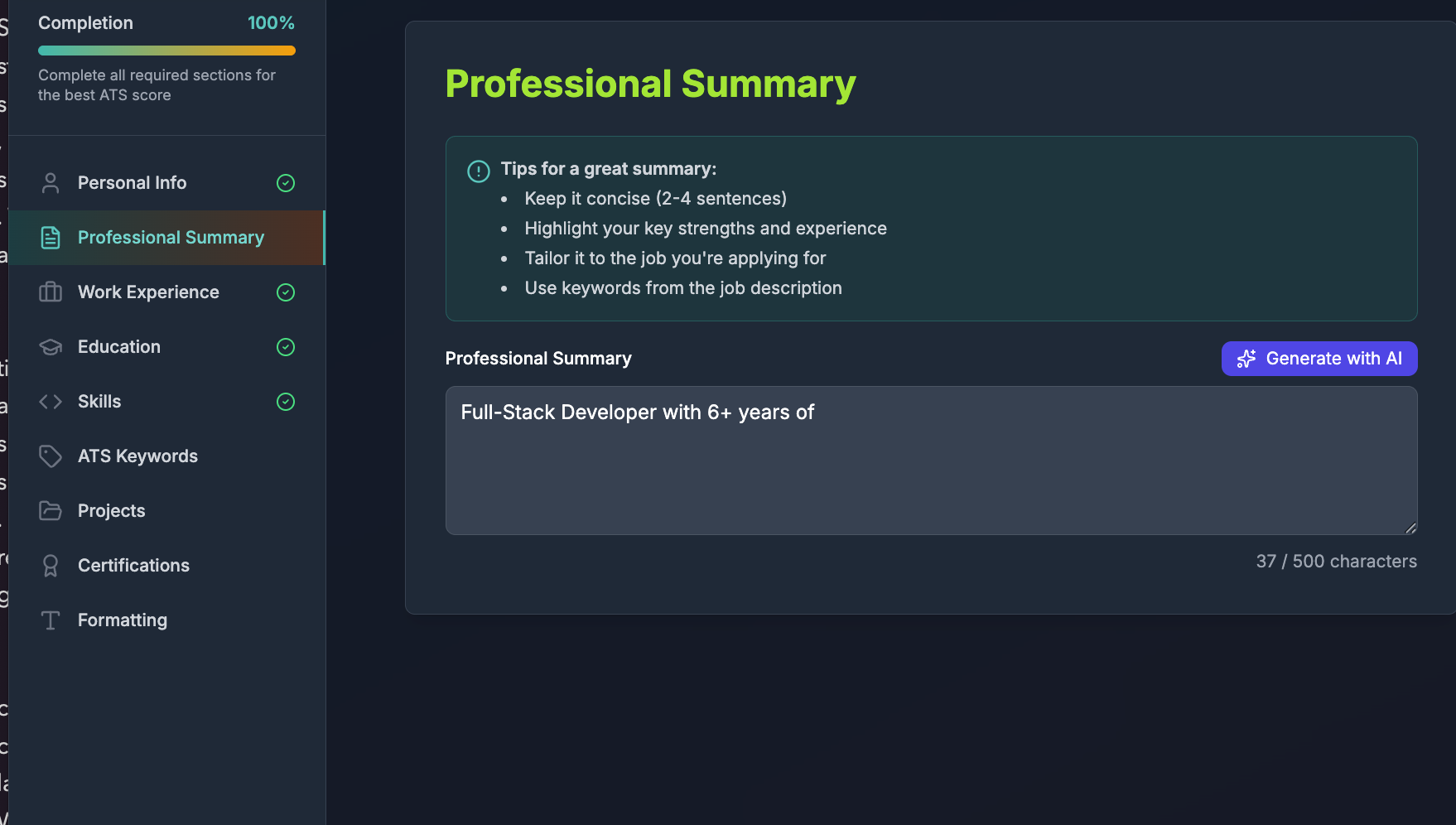
Task: Click the green checkmark next to Skills
Action: coord(285,401)
